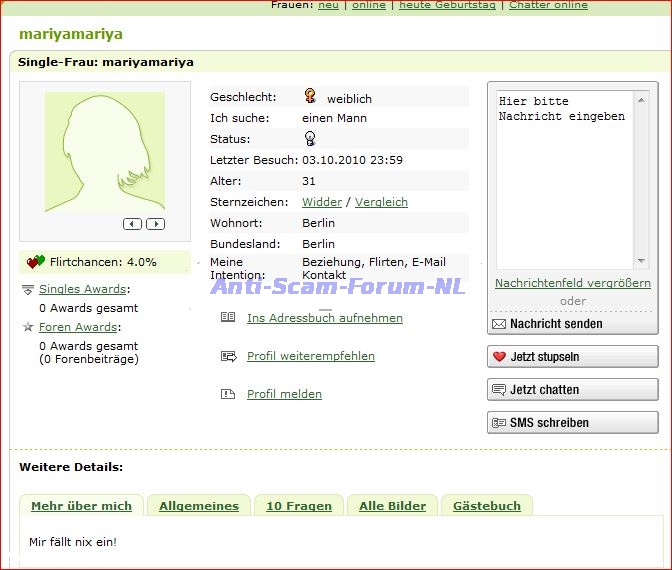Click the Foren Awards star icon
The height and width of the screenshot is (570, 672).
point(28,327)
